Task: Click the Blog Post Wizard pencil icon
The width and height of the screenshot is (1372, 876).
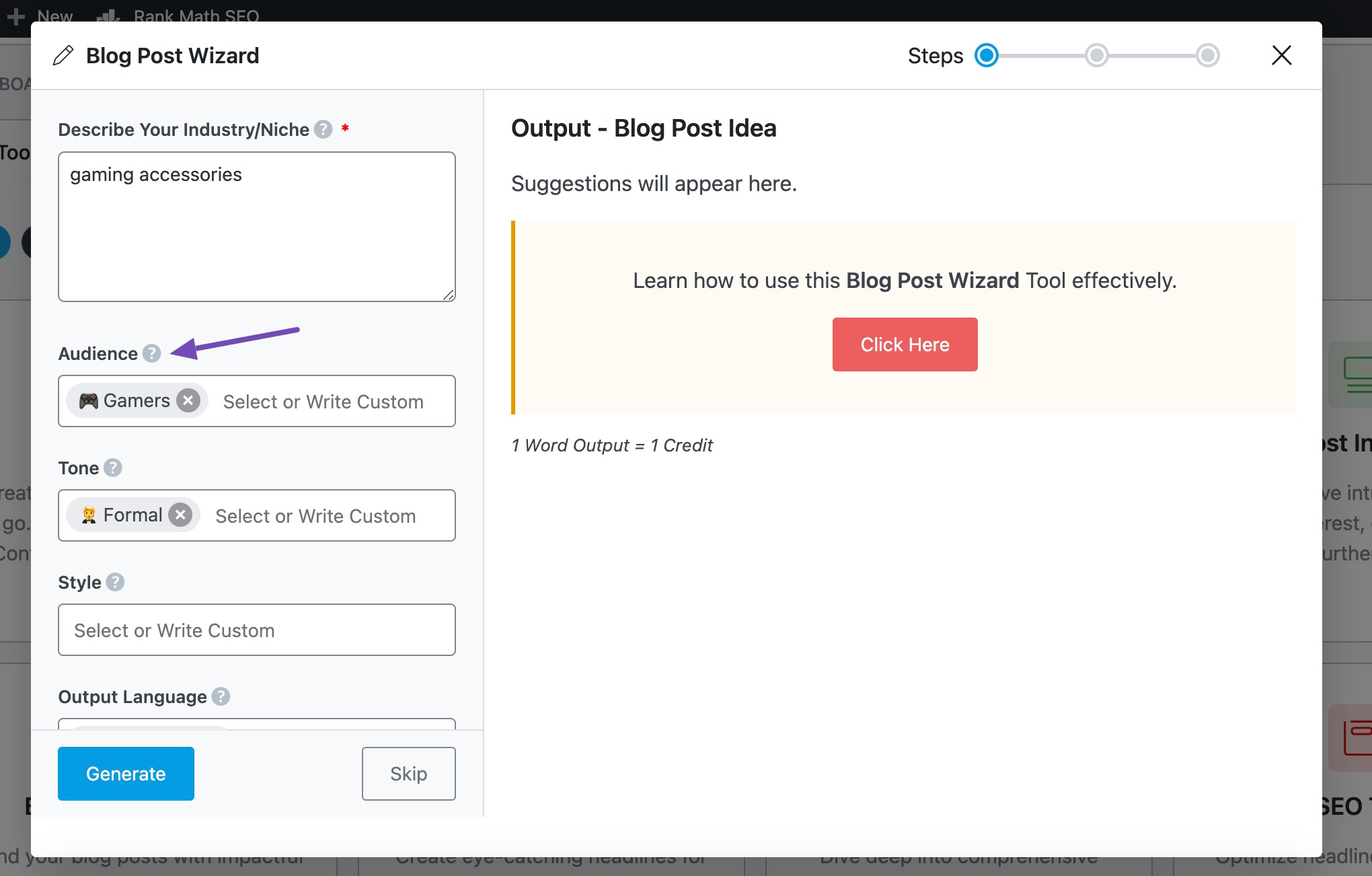Action: pyautogui.click(x=63, y=55)
